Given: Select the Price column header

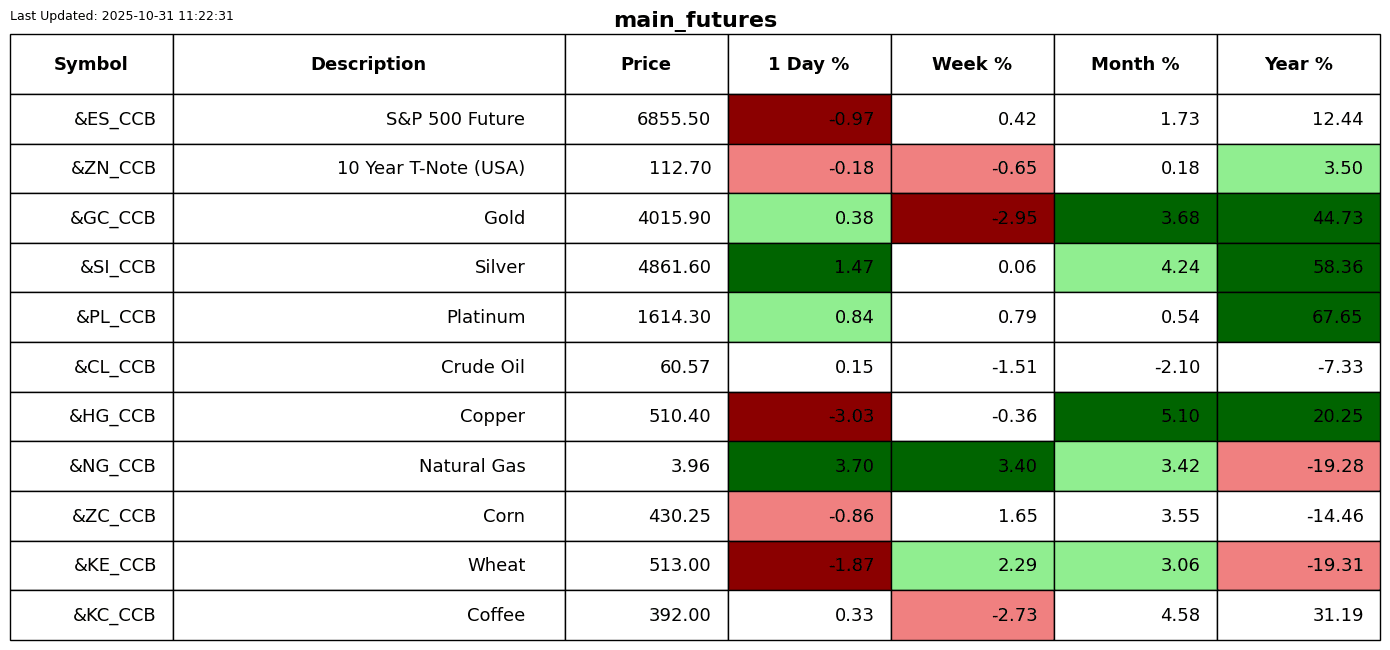Looking at the screenshot, I should click(x=646, y=65).
